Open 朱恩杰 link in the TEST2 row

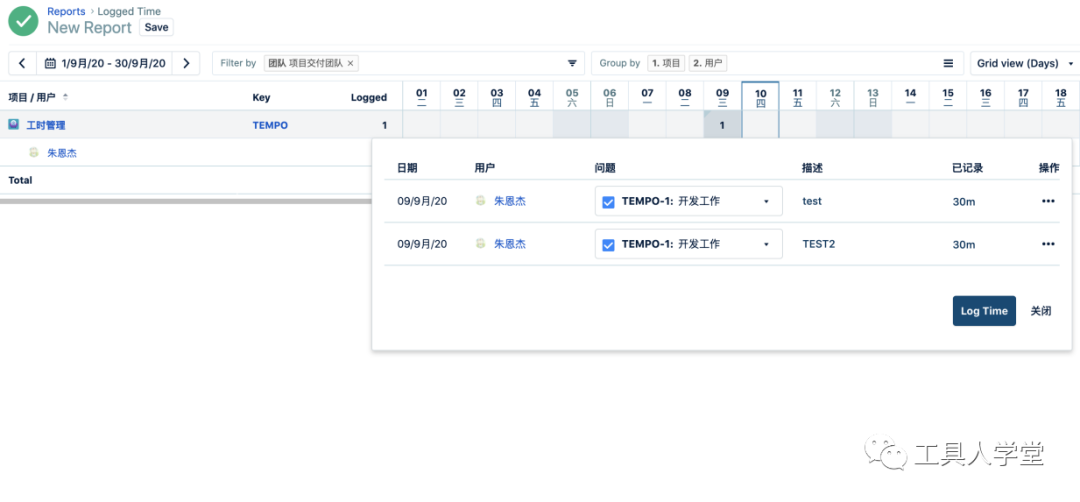coord(510,244)
